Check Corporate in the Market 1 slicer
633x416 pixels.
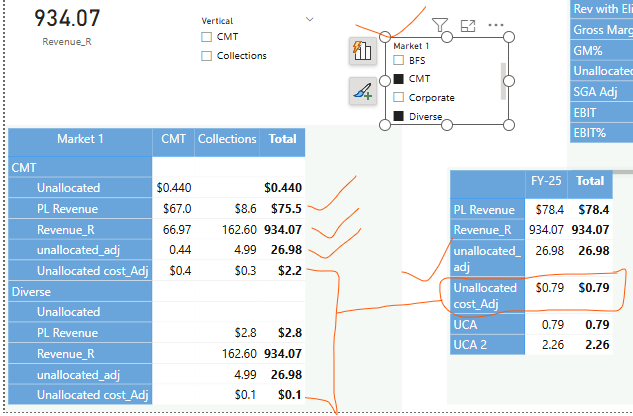point(398,97)
